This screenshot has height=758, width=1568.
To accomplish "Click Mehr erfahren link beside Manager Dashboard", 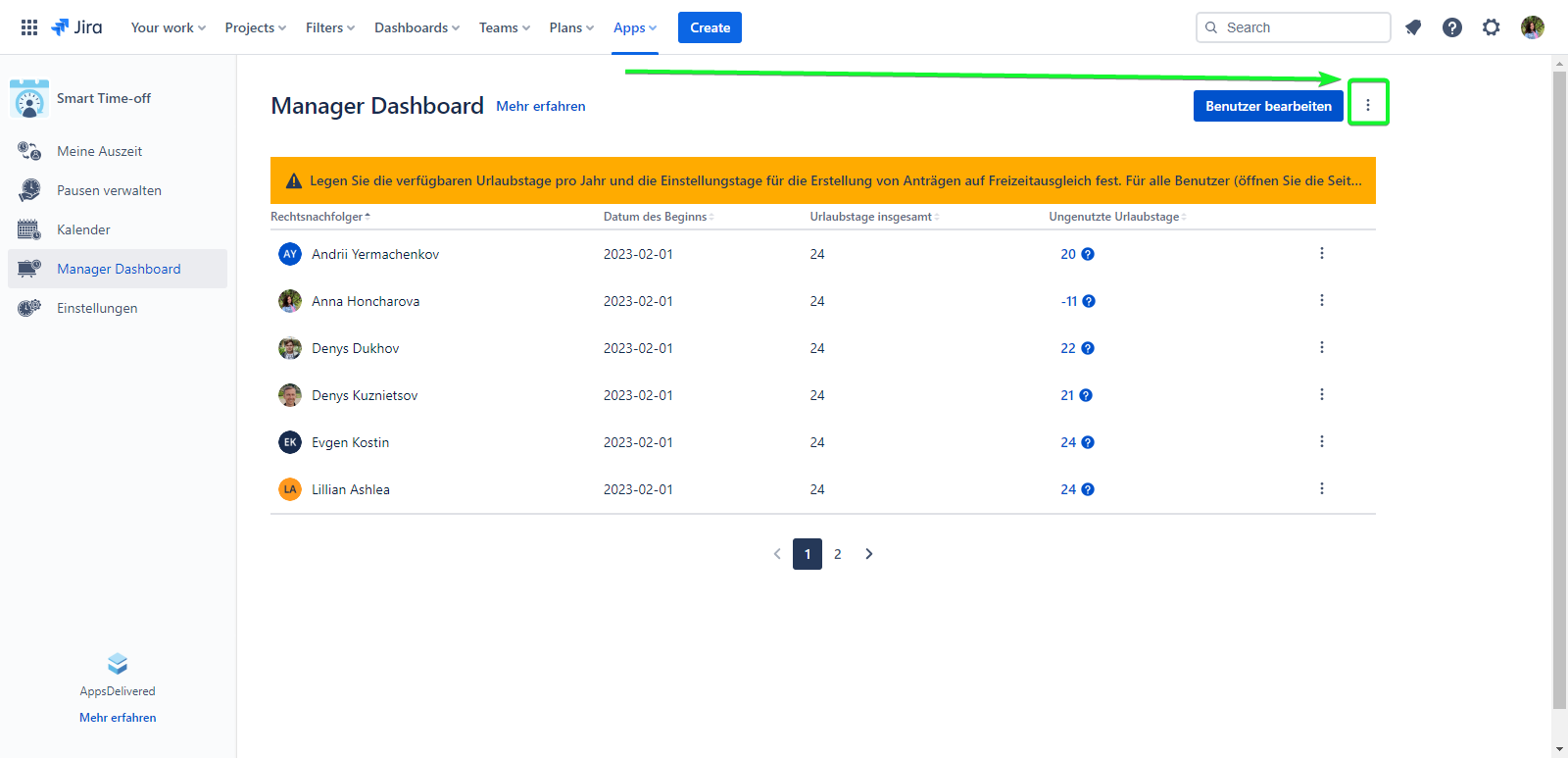I will 541,106.
